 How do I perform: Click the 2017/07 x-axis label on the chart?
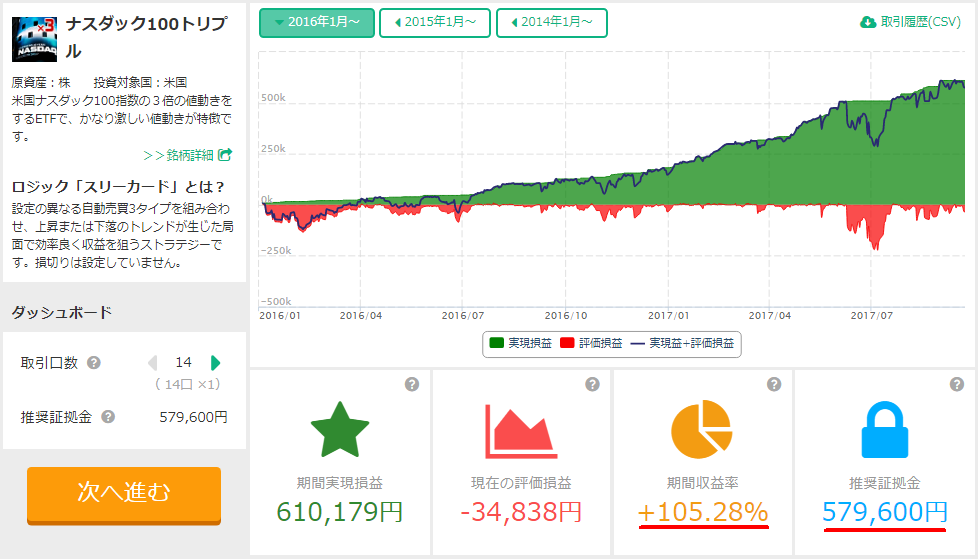pyautogui.click(x=871, y=316)
